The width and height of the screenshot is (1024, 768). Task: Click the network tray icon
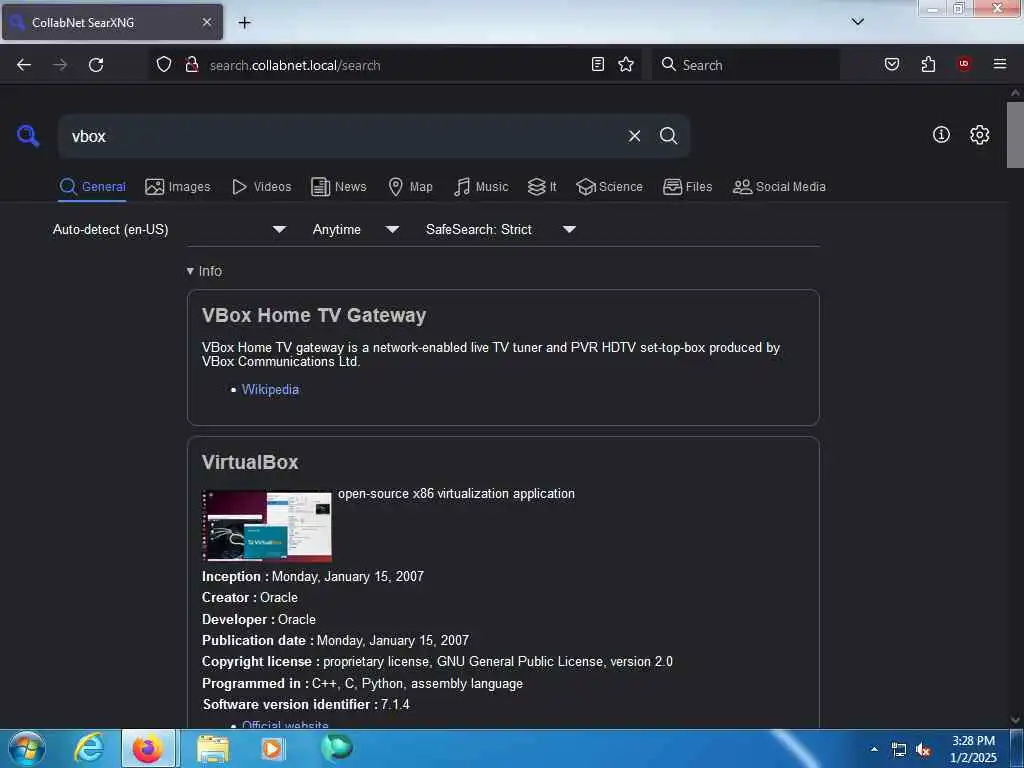pyautogui.click(x=899, y=750)
